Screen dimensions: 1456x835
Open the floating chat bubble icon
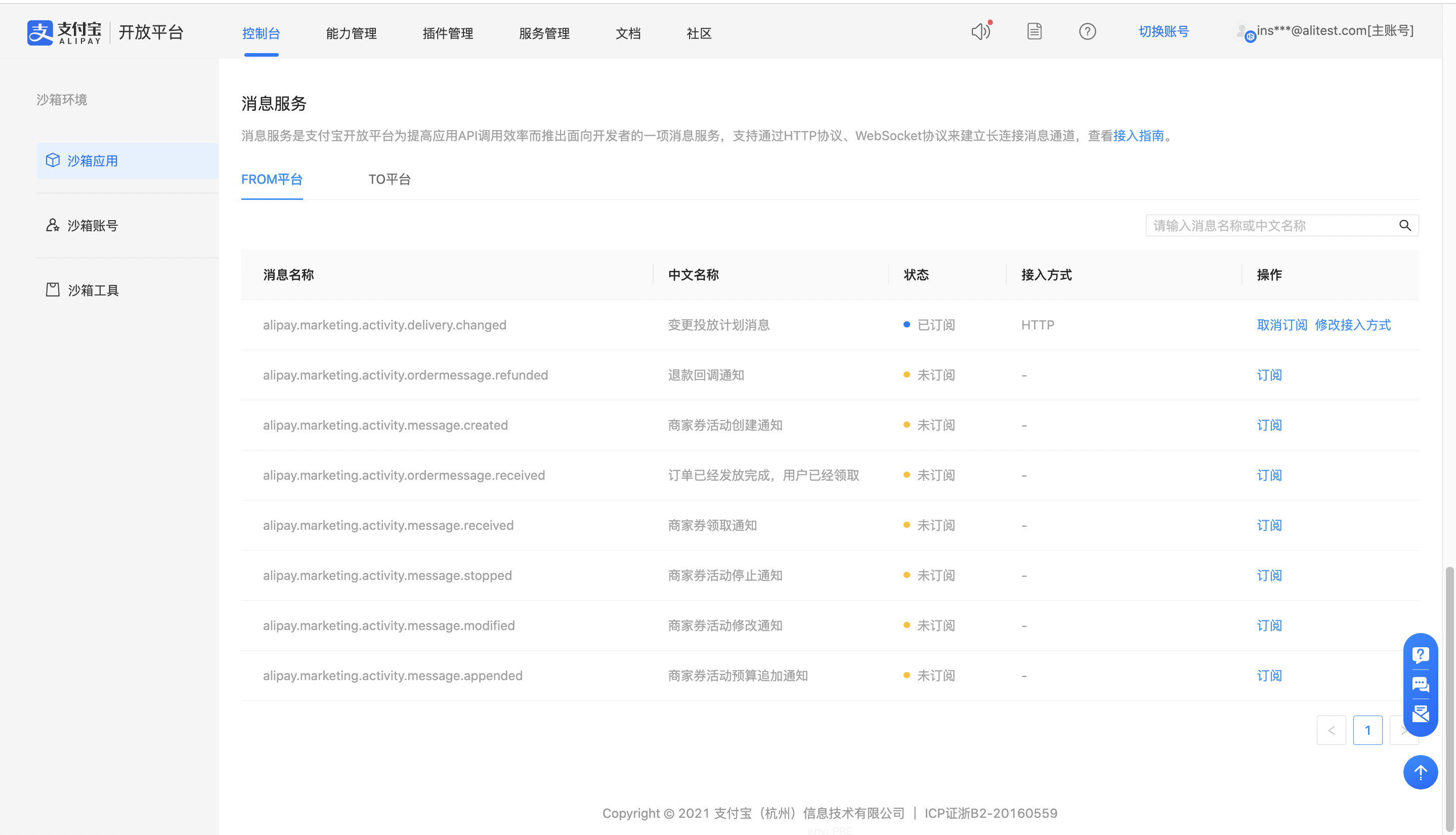pos(1420,685)
